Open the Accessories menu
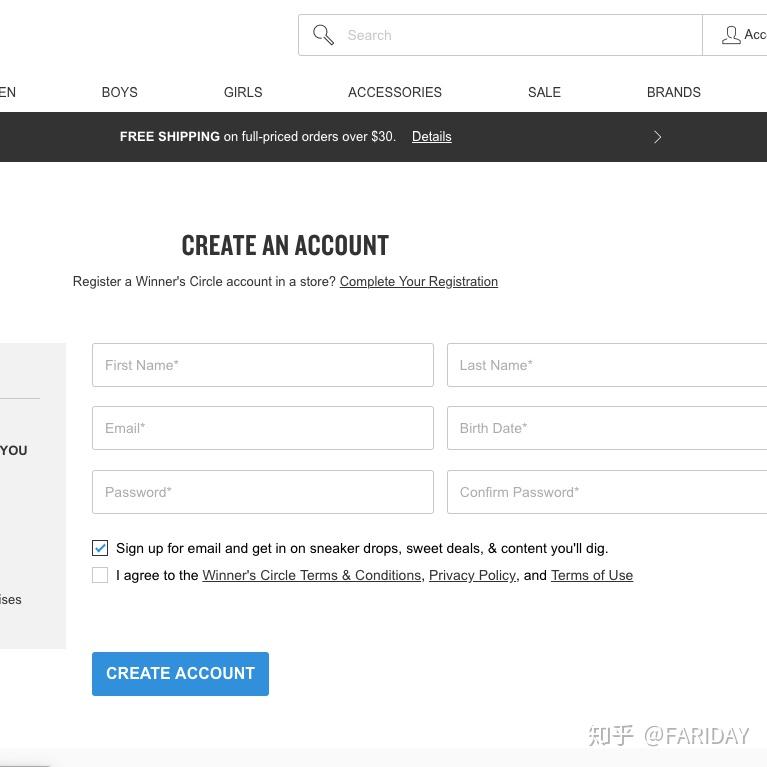Screen dimensions: 767x767 point(395,92)
